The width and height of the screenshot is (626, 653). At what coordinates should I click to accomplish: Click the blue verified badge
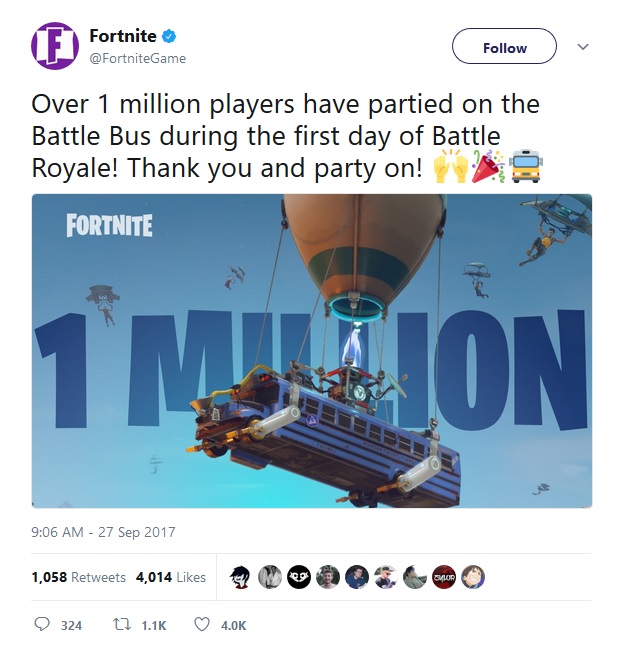click(168, 36)
